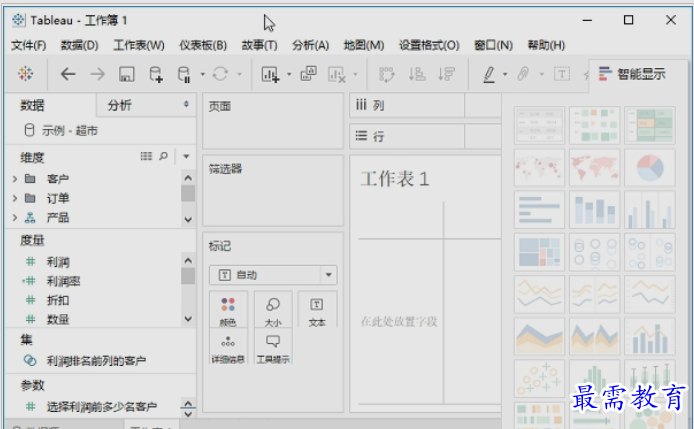Click the sort descending icon
This screenshot has height=429, width=694.
[446, 73]
